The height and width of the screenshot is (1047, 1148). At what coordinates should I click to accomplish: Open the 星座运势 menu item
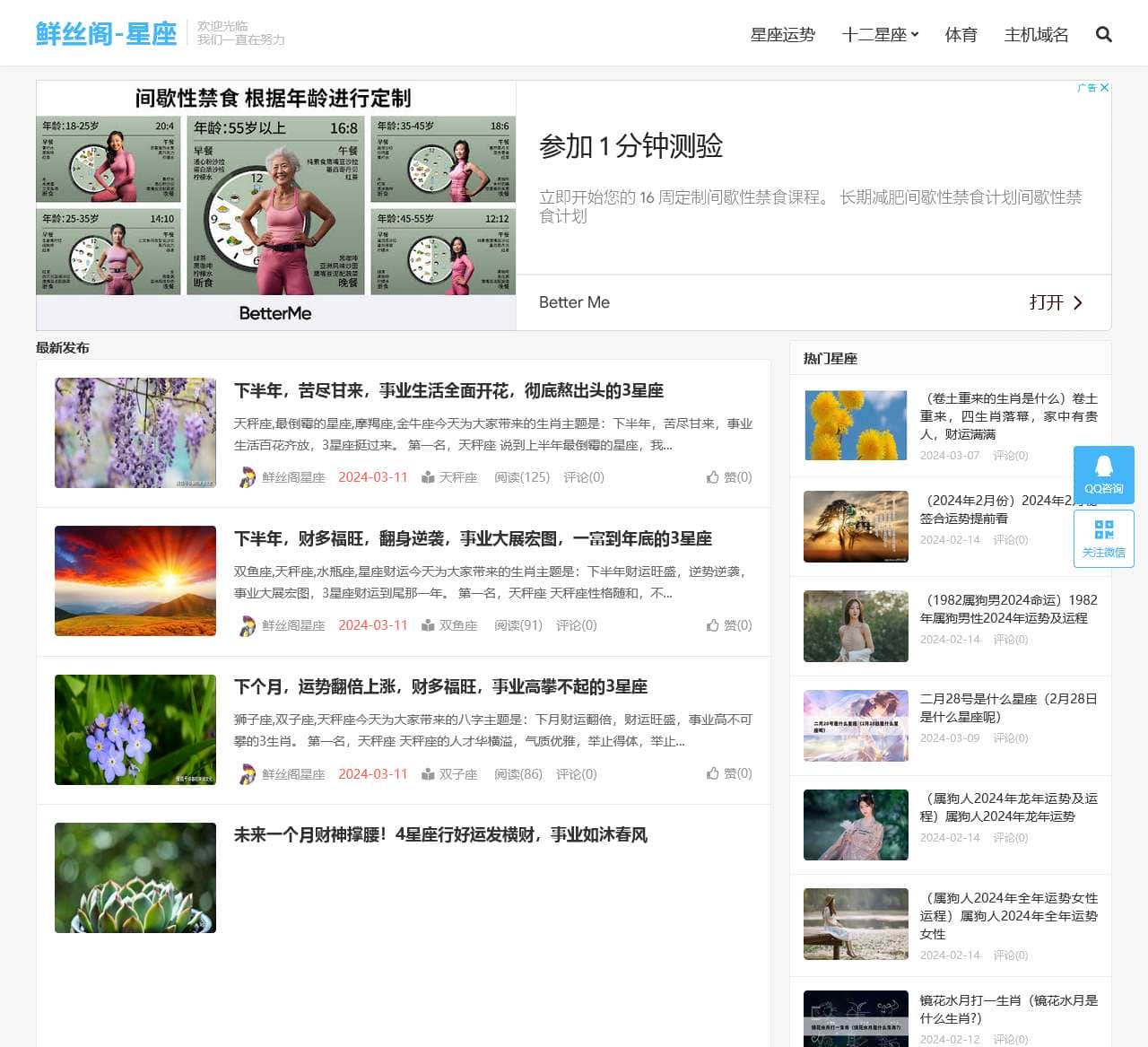tap(783, 34)
